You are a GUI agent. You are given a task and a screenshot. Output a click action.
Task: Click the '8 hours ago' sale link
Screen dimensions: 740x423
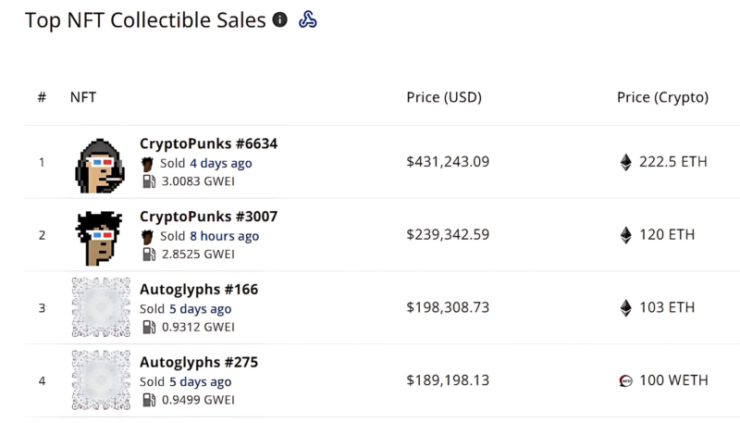pyautogui.click(x=224, y=236)
